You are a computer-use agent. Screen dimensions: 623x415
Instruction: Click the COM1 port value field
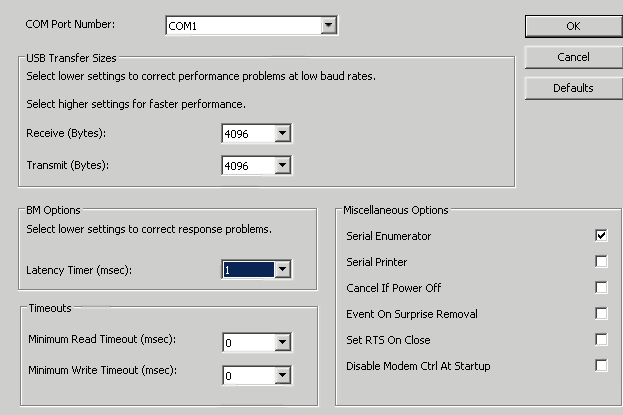[x=244, y=26]
